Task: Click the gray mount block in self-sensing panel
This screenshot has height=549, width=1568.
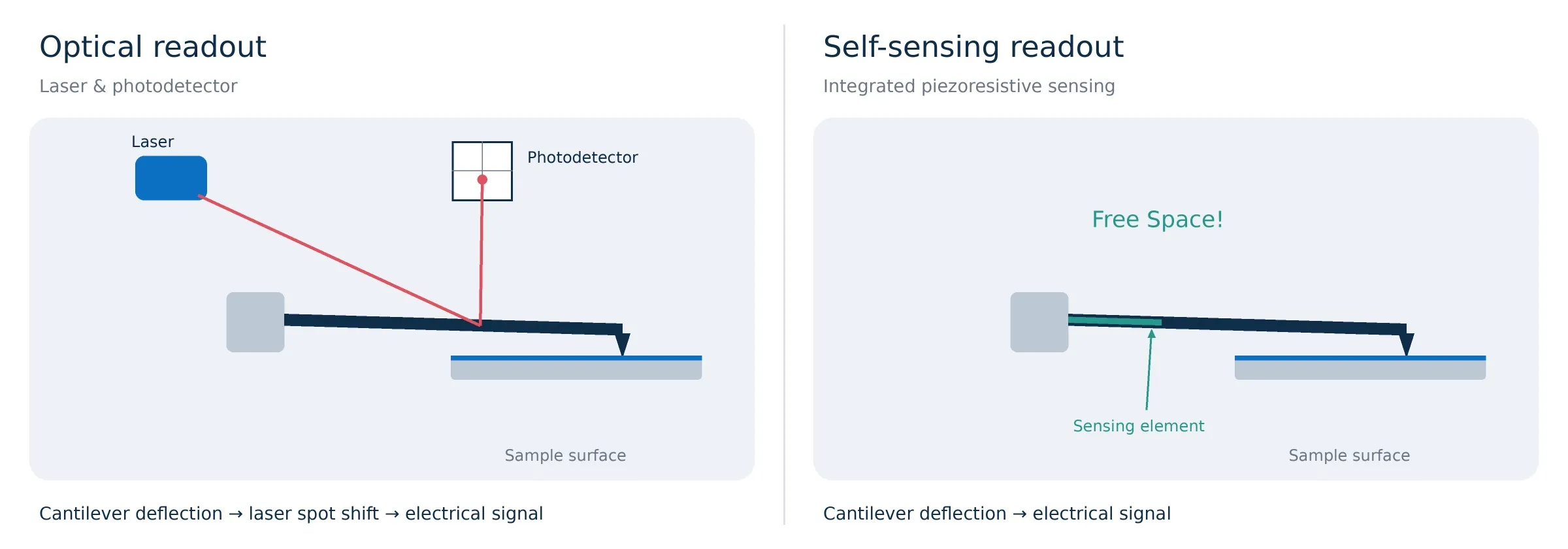Action: tap(1039, 322)
